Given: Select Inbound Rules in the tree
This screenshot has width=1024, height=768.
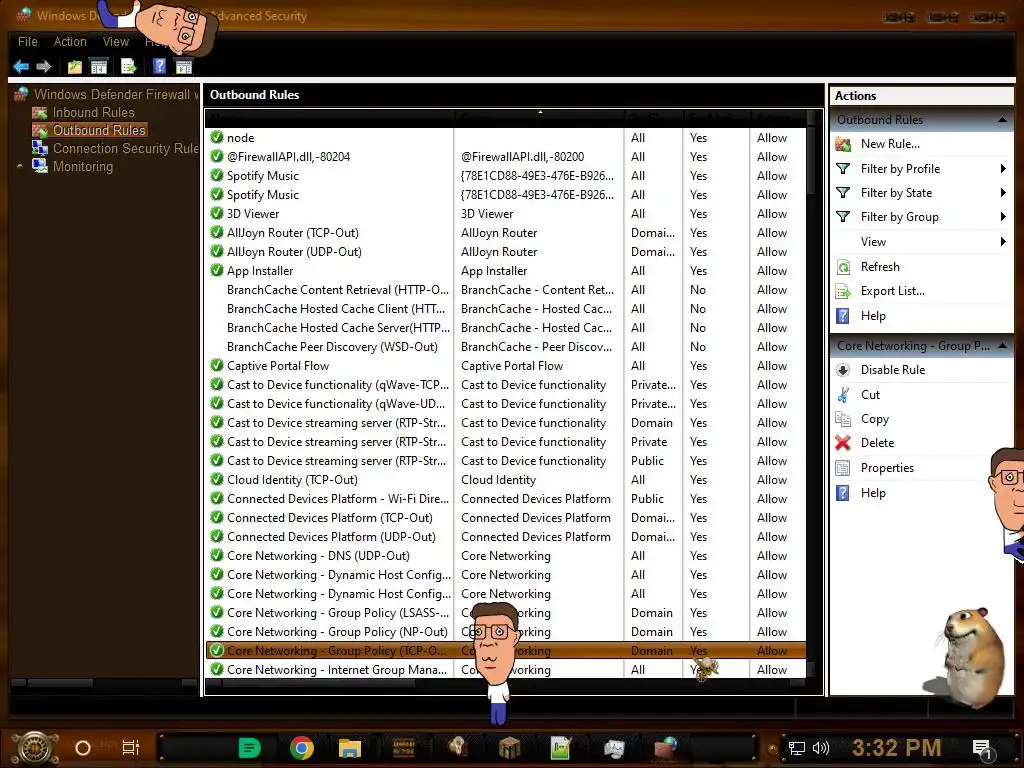Looking at the screenshot, I should 93,112.
